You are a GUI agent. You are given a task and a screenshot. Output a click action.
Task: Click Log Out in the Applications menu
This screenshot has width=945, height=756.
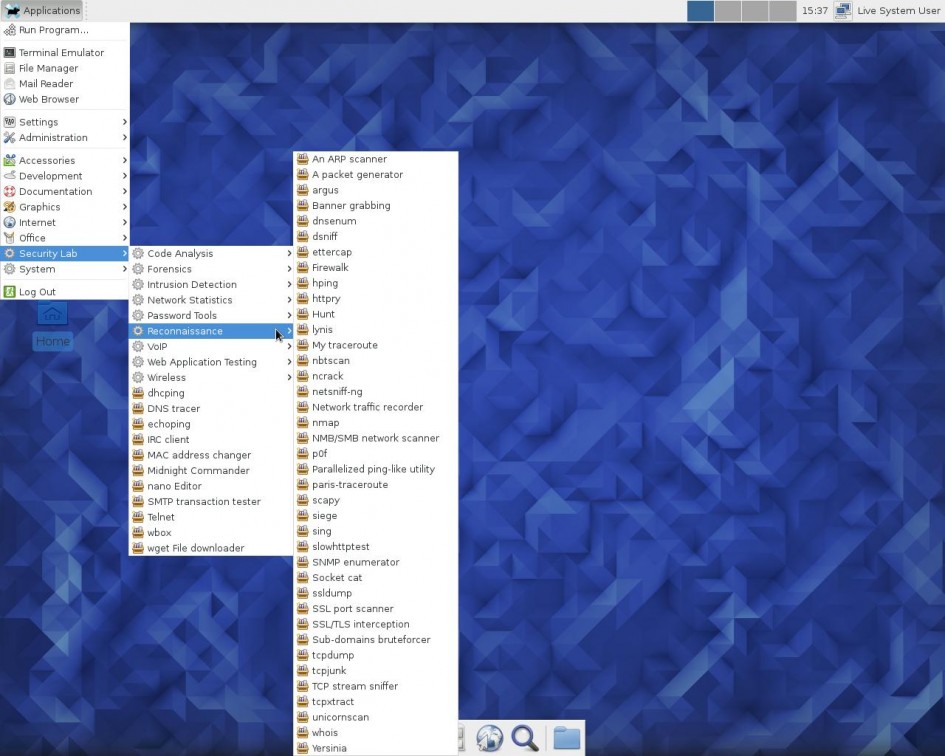click(40, 291)
